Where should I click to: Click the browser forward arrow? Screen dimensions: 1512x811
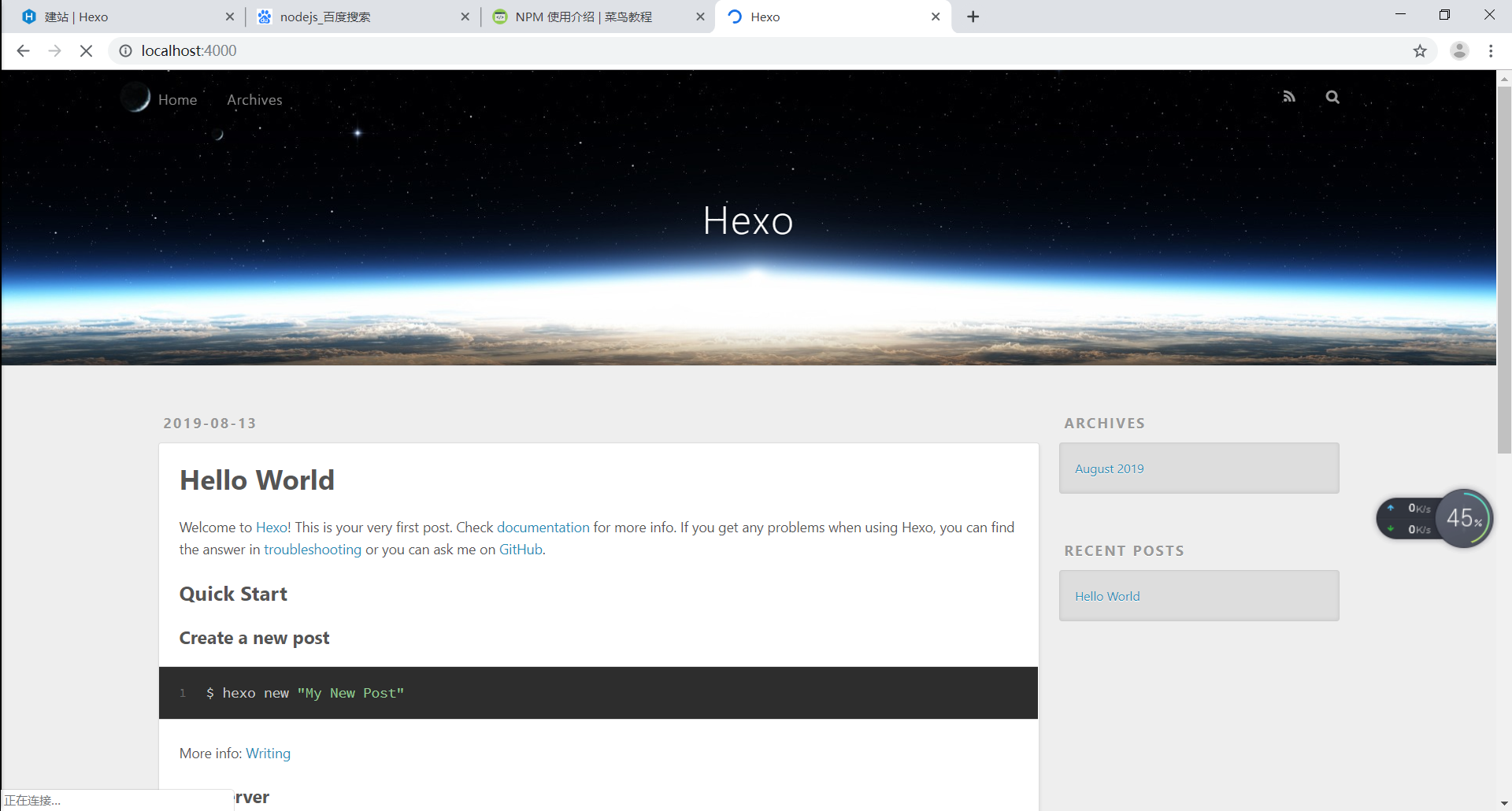coord(54,51)
